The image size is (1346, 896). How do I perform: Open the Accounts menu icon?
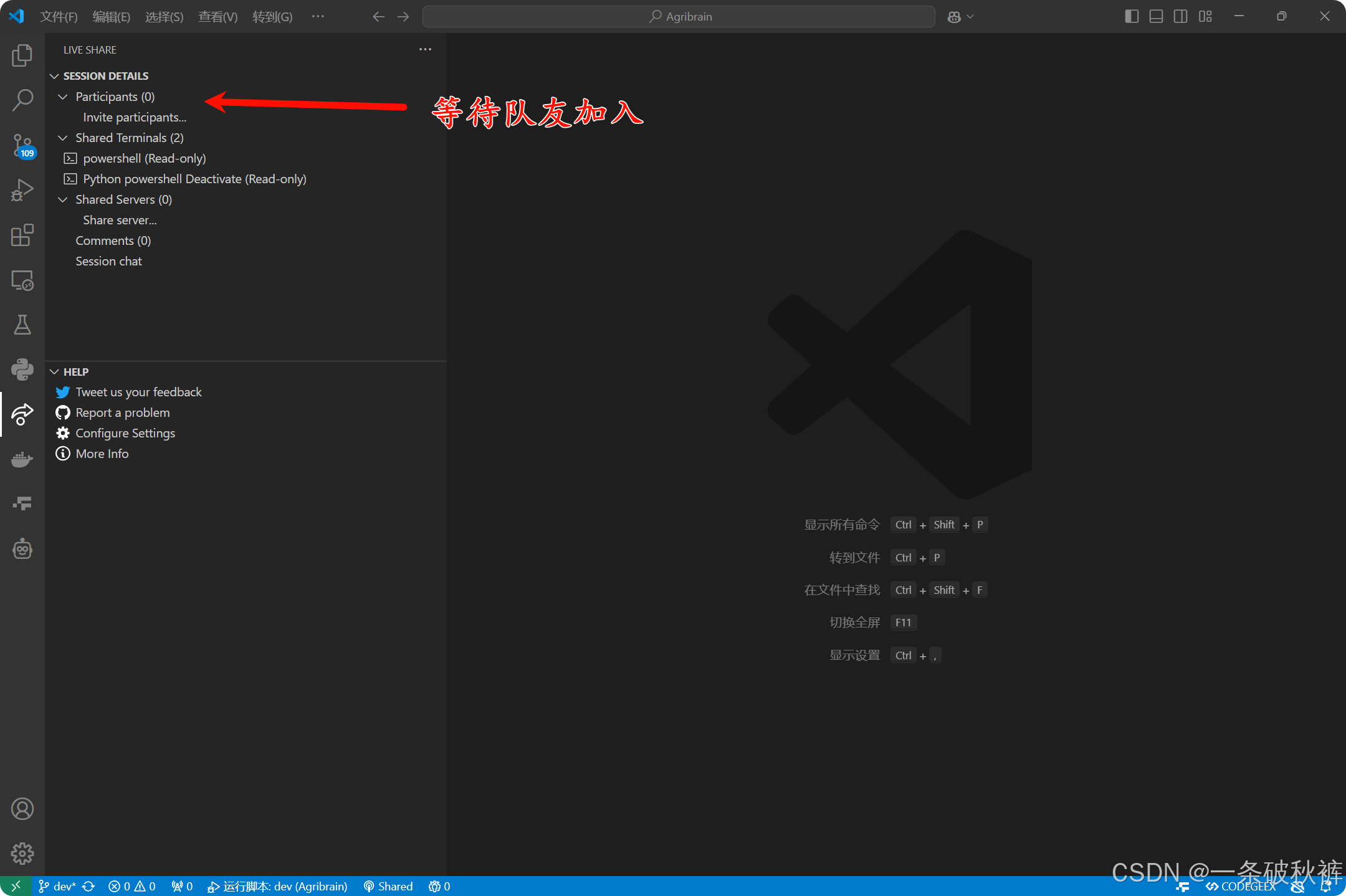coord(22,809)
